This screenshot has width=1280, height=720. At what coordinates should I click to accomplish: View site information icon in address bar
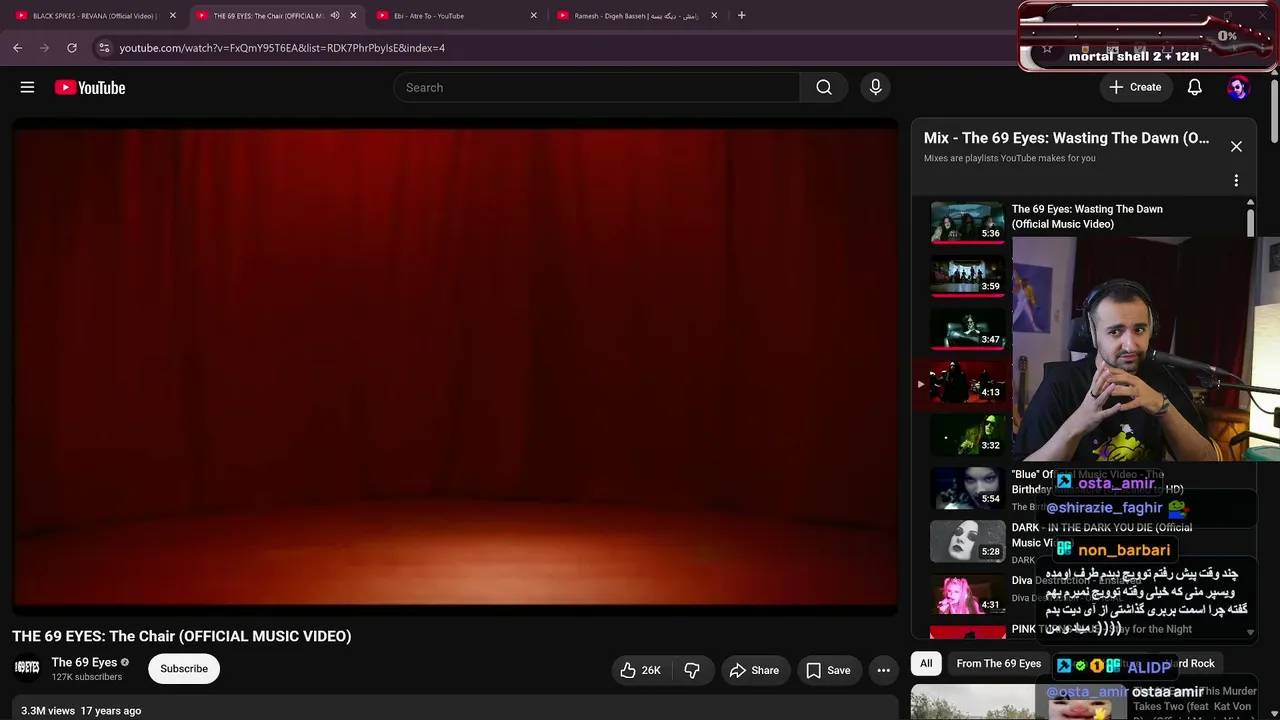(x=104, y=48)
